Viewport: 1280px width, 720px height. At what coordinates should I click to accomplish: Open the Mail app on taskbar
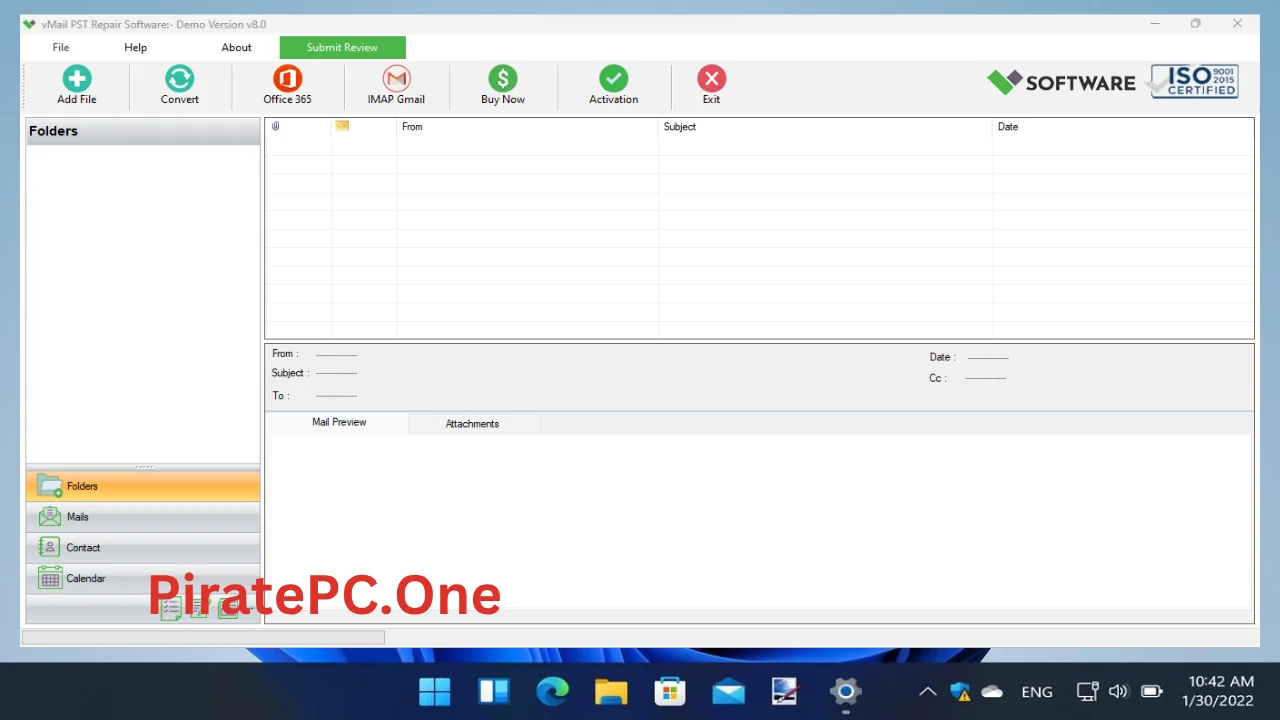(728, 691)
